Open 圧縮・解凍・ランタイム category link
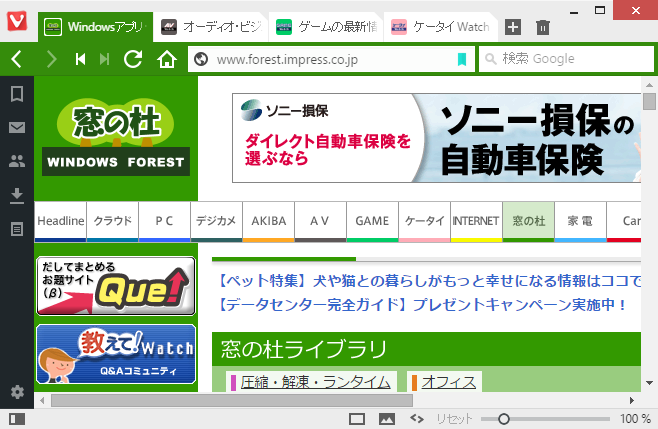658x429 pixels. coord(316,382)
